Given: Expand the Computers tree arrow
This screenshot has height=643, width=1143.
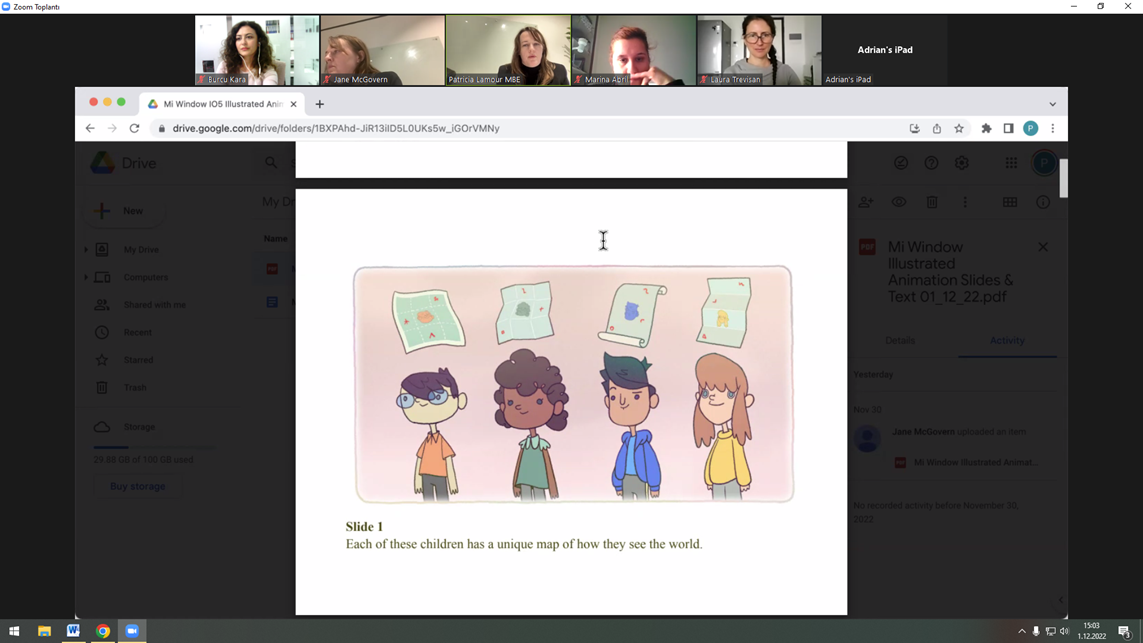Looking at the screenshot, I should (86, 277).
